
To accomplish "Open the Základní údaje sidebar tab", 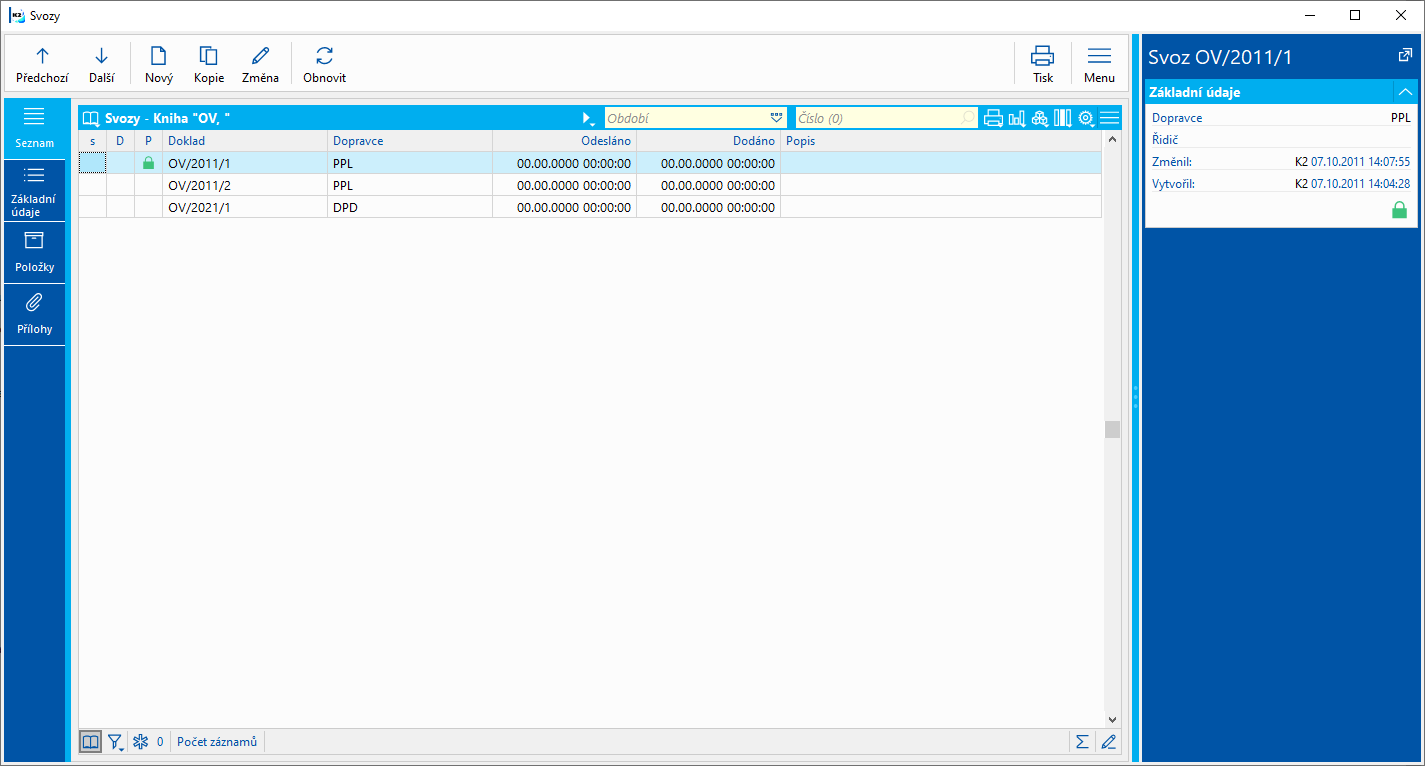I will click(34, 190).
